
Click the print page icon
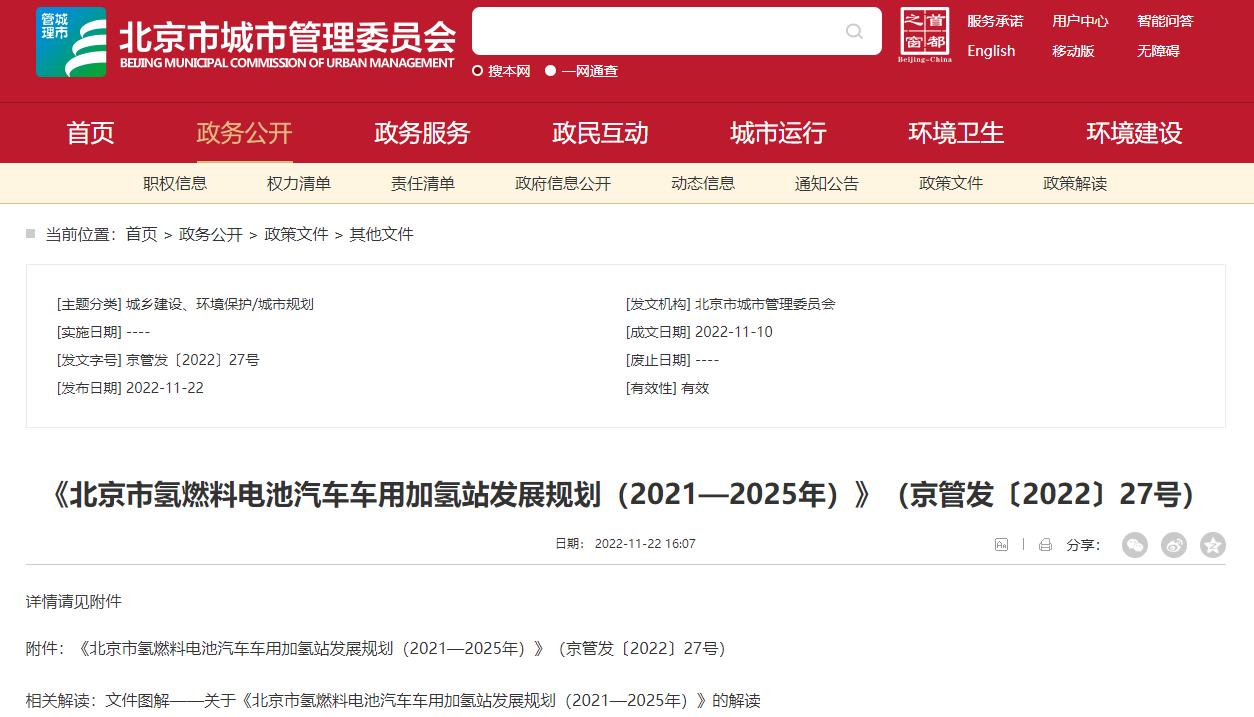[1045, 545]
